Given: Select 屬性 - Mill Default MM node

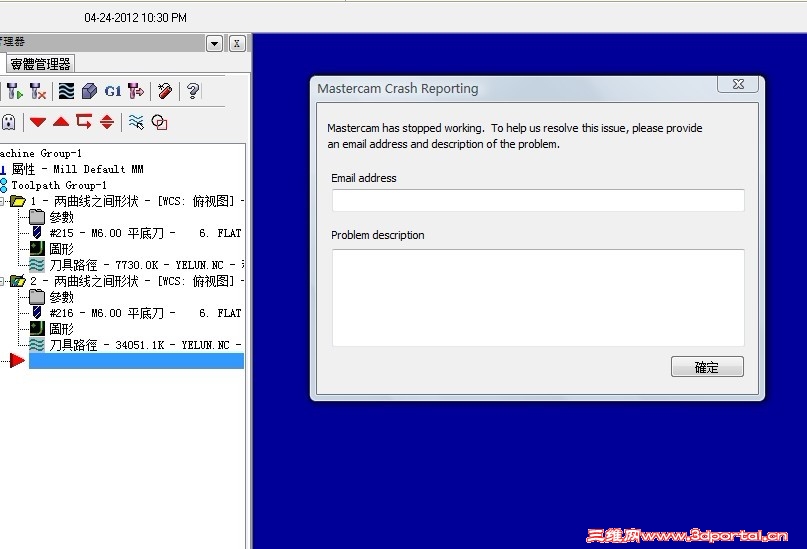Looking at the screenshot, I should pyautogui.click(x=77, y=169).
